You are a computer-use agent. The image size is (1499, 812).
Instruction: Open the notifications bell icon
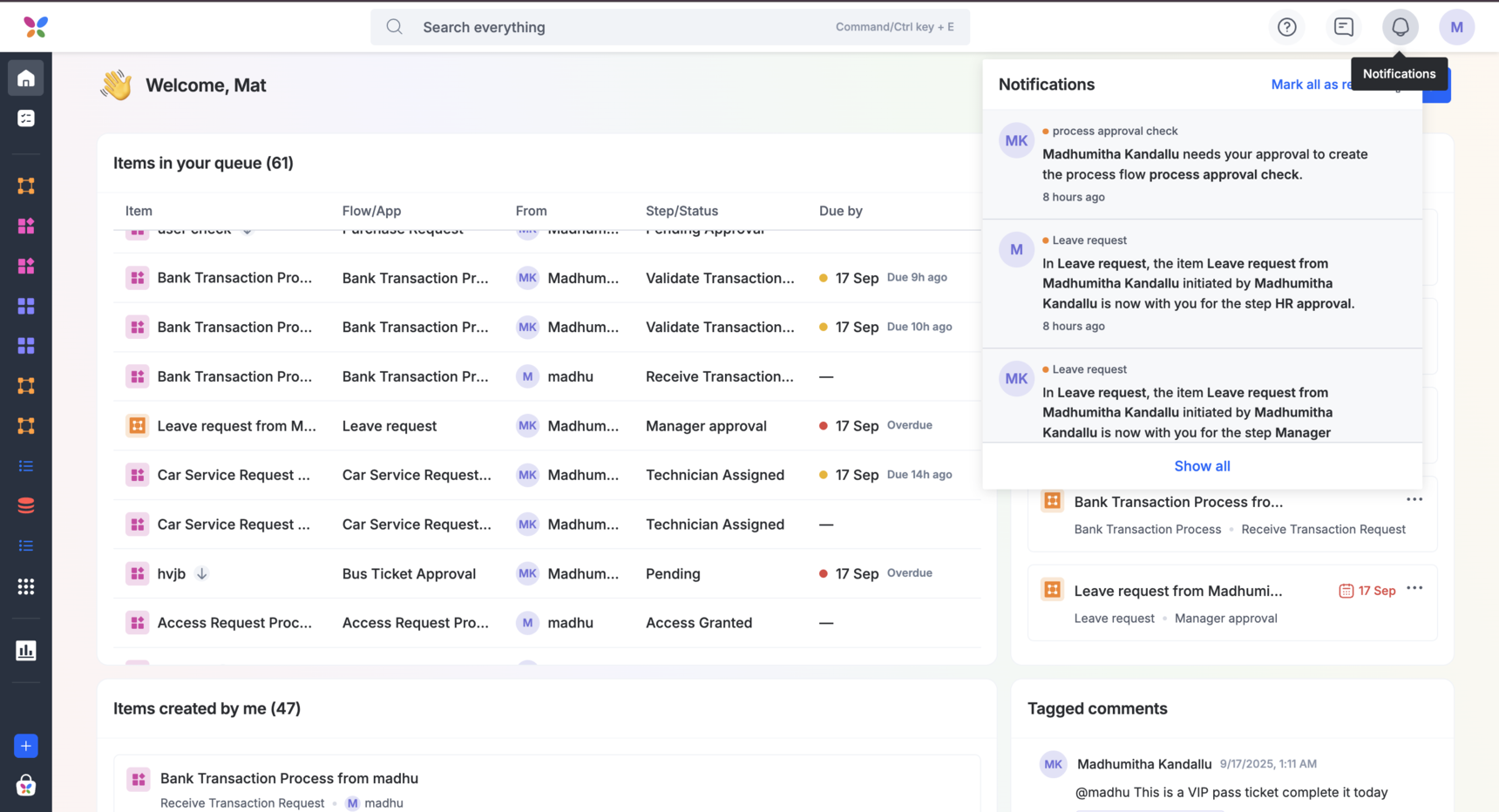(1400, 27)
